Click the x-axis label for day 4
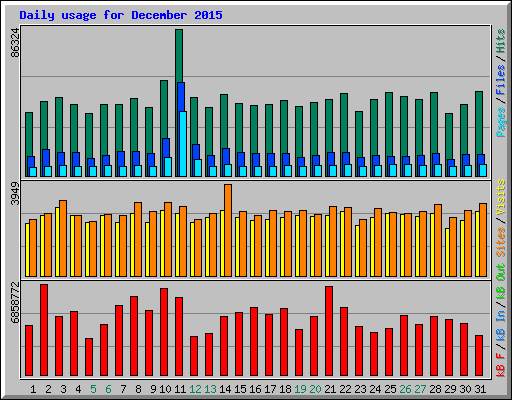 coord(78,389)
